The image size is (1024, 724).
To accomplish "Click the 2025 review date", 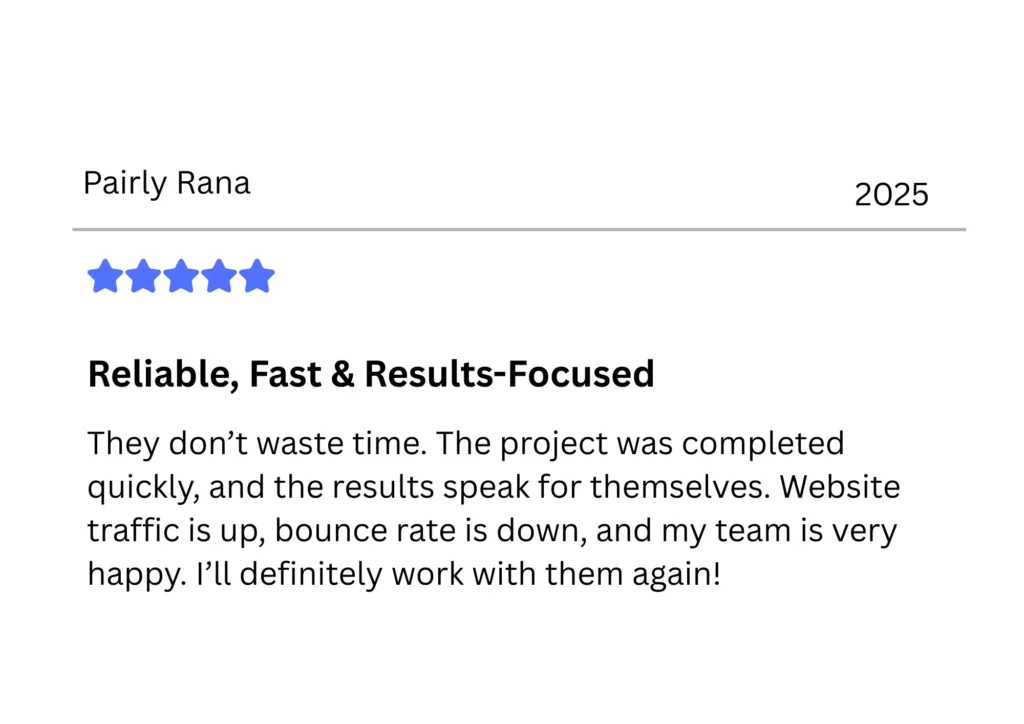I will 891,195.
